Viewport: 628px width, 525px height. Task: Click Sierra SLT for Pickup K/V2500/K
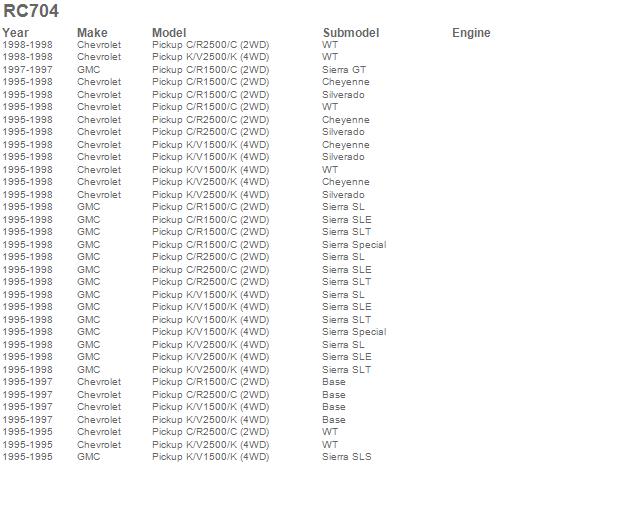[x=346, y=370]
